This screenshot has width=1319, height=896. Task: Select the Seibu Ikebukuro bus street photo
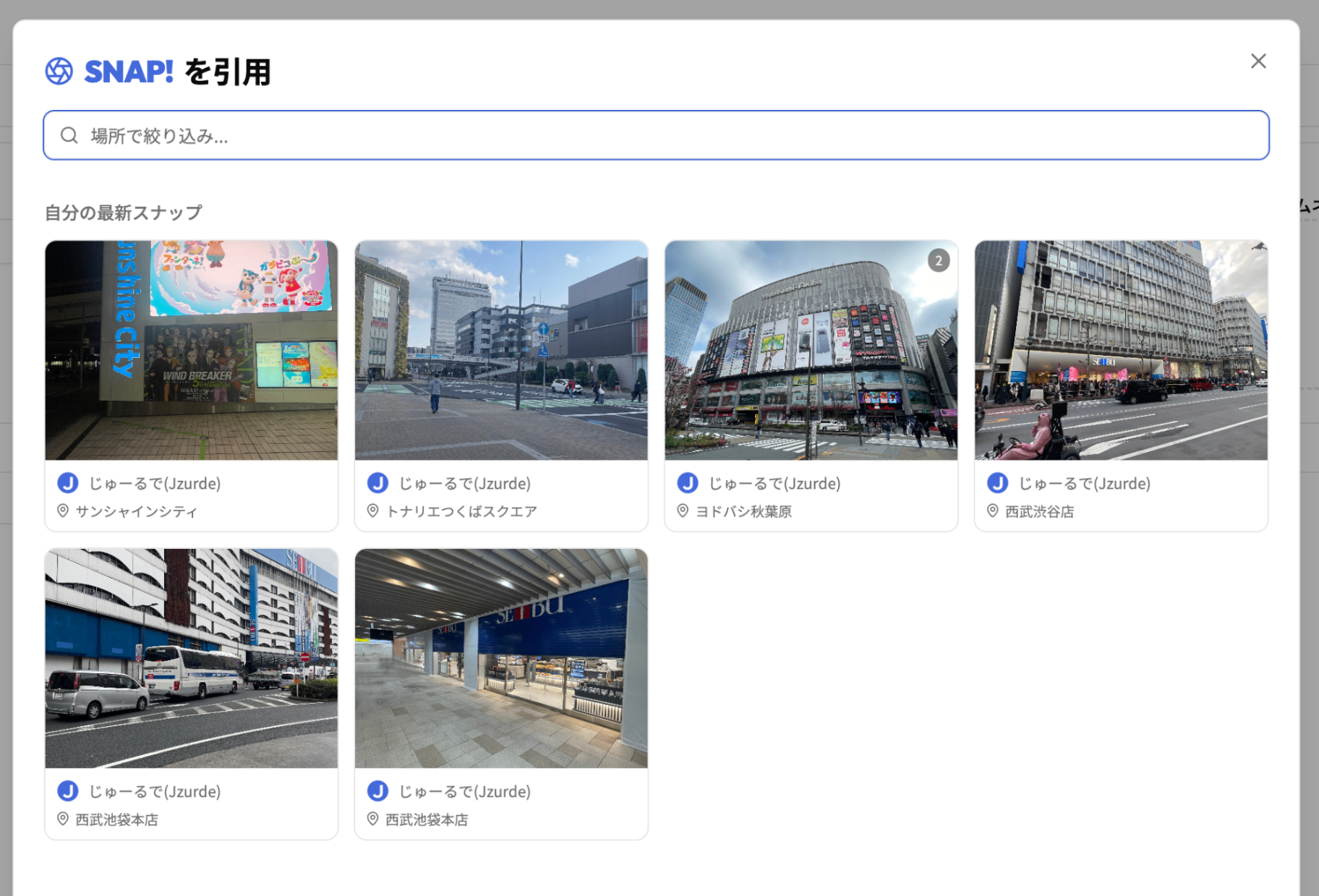click(x=191, y=658)
